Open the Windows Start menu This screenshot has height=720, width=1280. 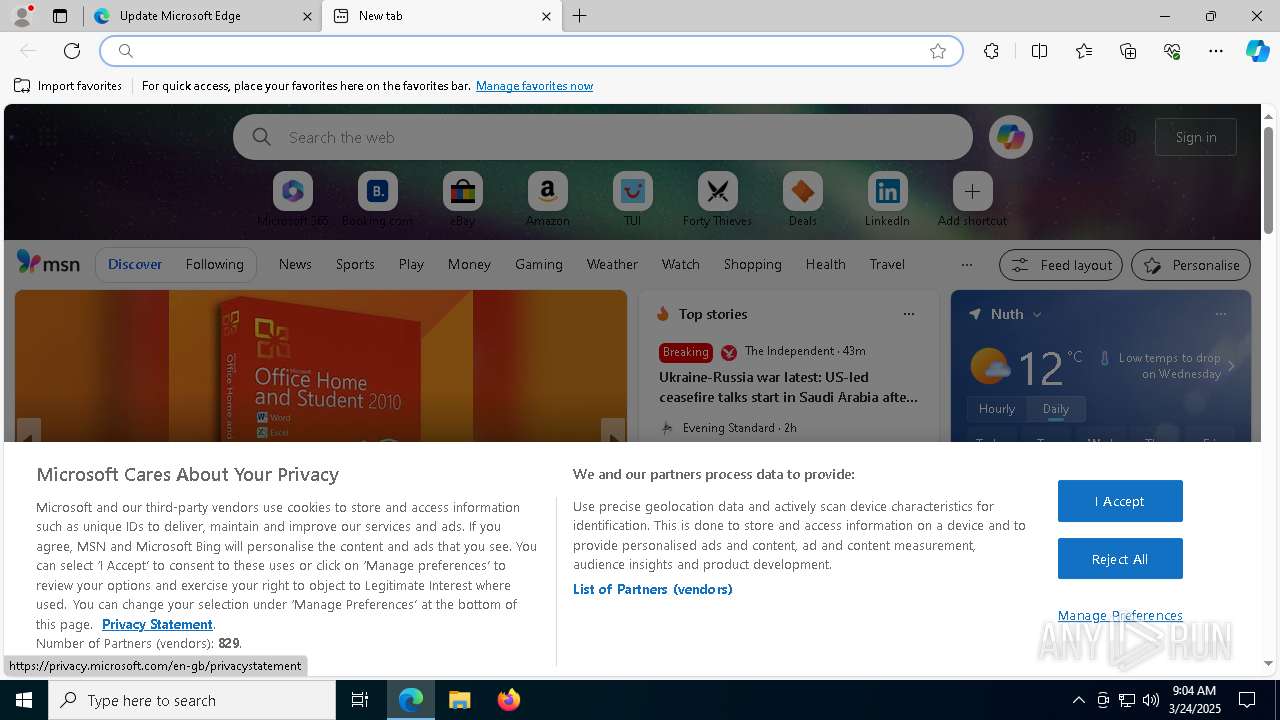[x=24, y=700]
